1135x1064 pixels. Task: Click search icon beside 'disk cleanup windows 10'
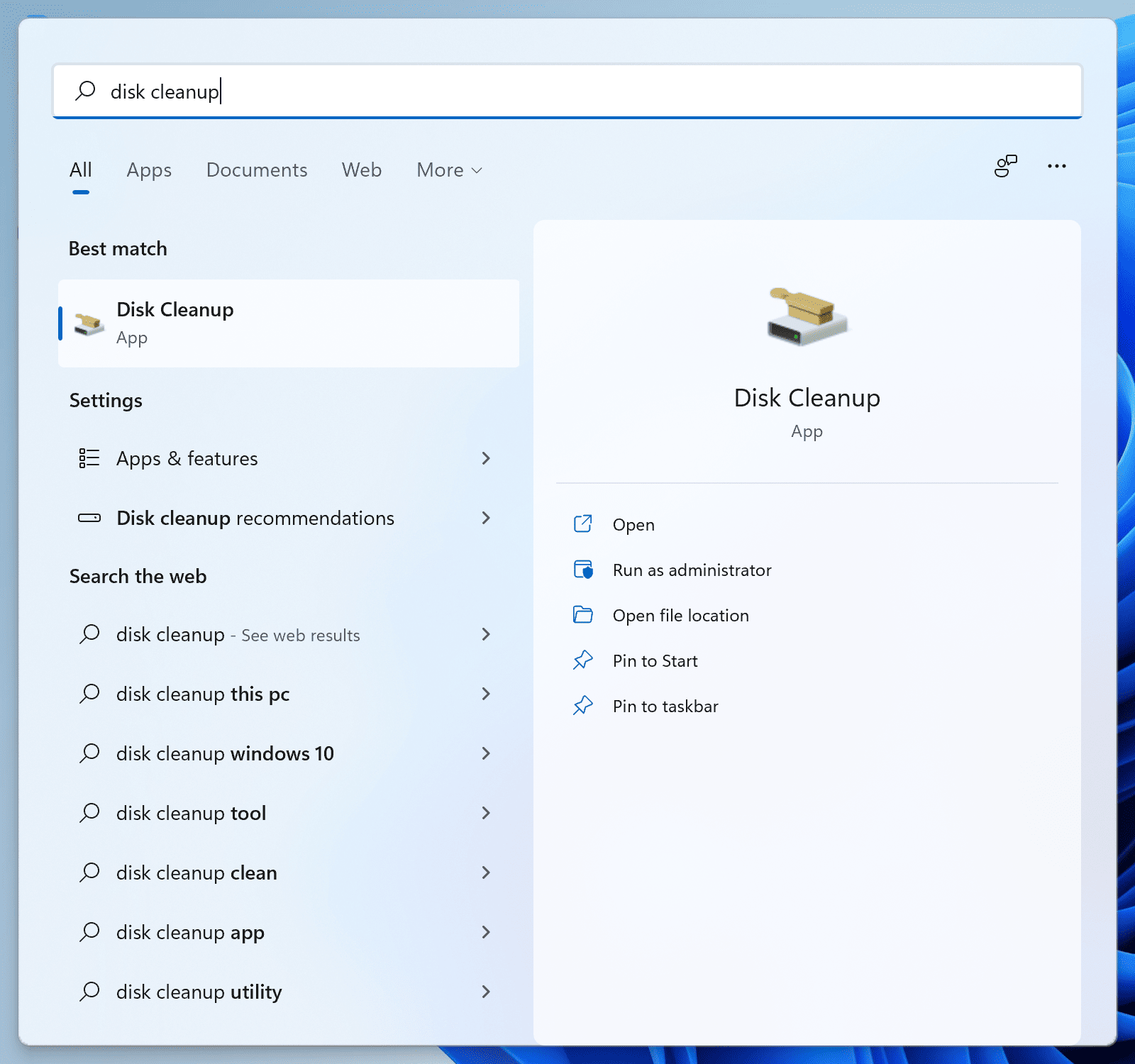pyautogui.click(x=89, y=753)
